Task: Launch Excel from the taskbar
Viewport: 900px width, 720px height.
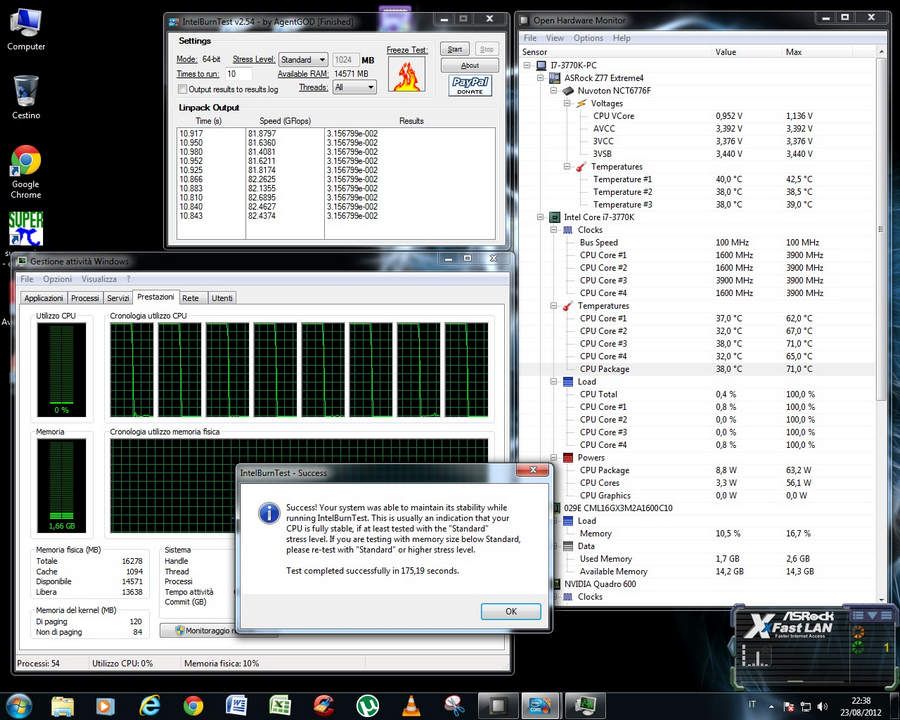Action: (x=280, y=706)
